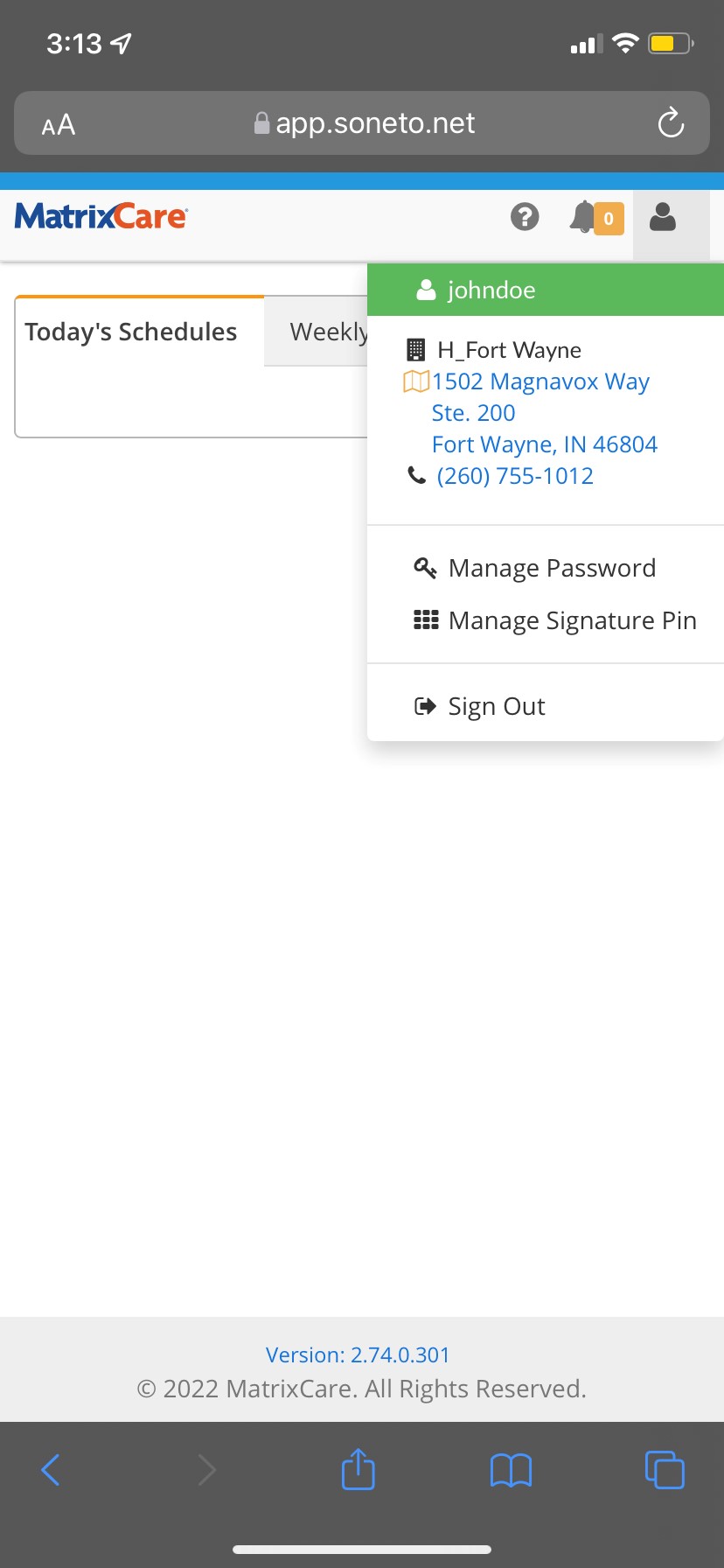Switch to the Weekly tab

pyautogui.click(x=329, y=332)
